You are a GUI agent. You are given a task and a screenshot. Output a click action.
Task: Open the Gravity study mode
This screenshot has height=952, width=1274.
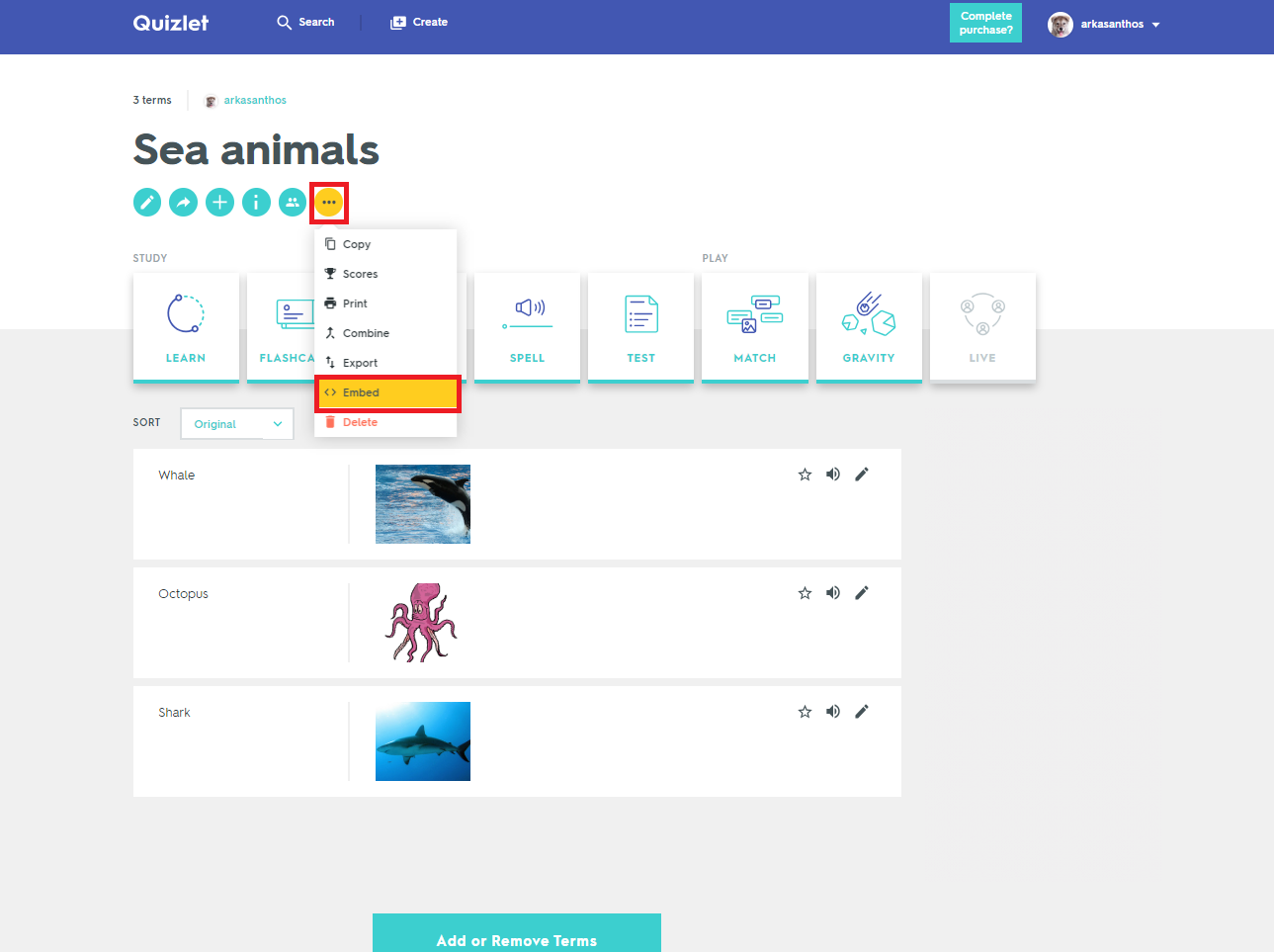click(868, 326)
